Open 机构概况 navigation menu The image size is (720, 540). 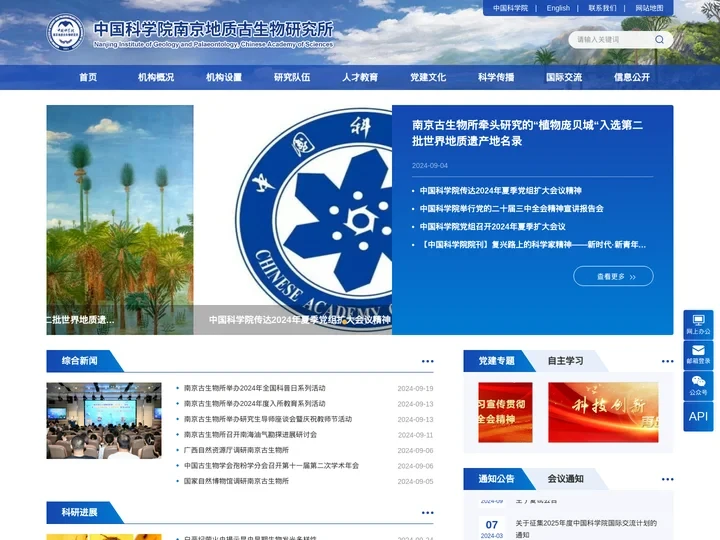[156, 77]
